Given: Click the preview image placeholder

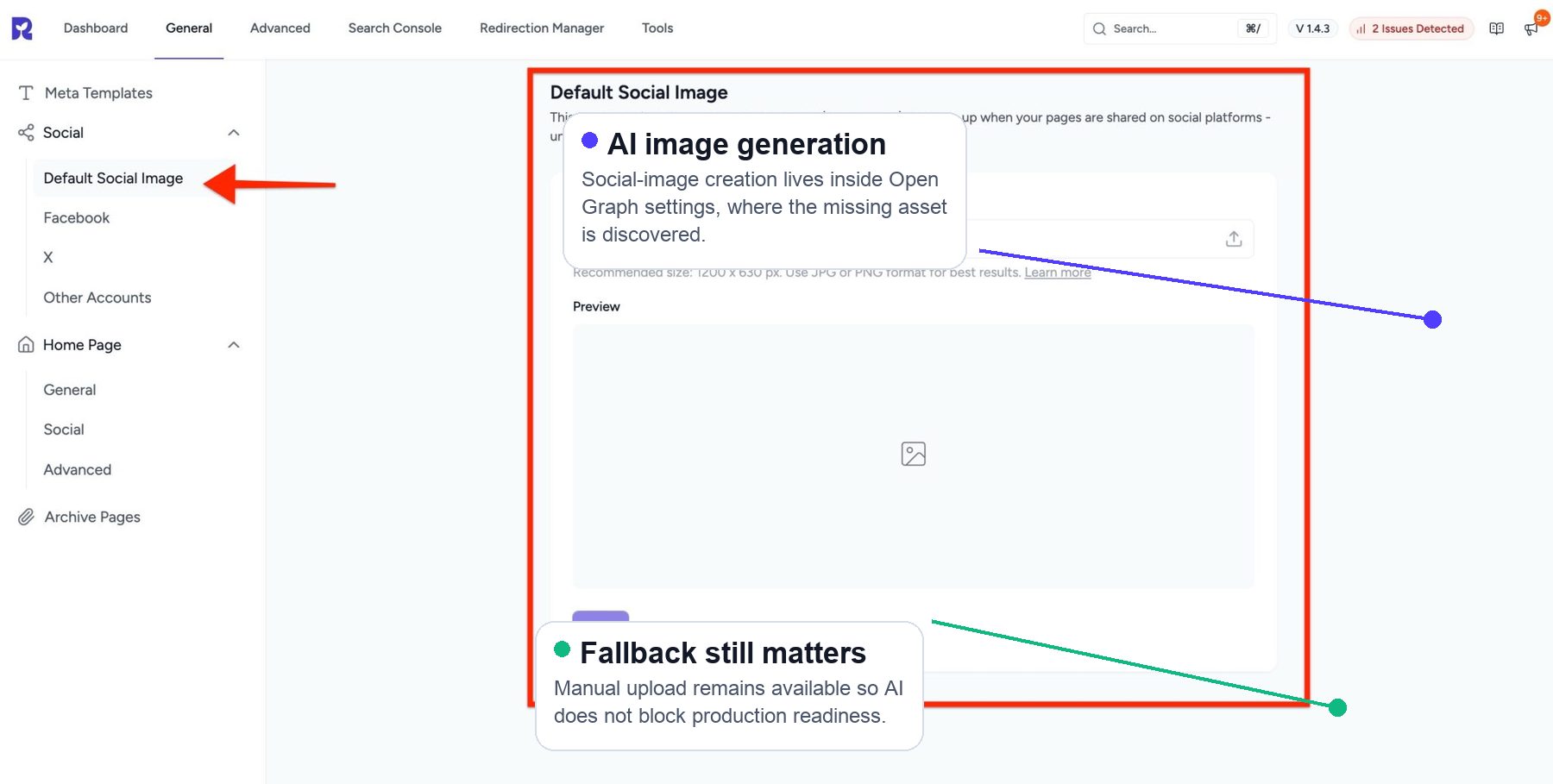Looking at the screenshot, I should click(x=914, y=455).
